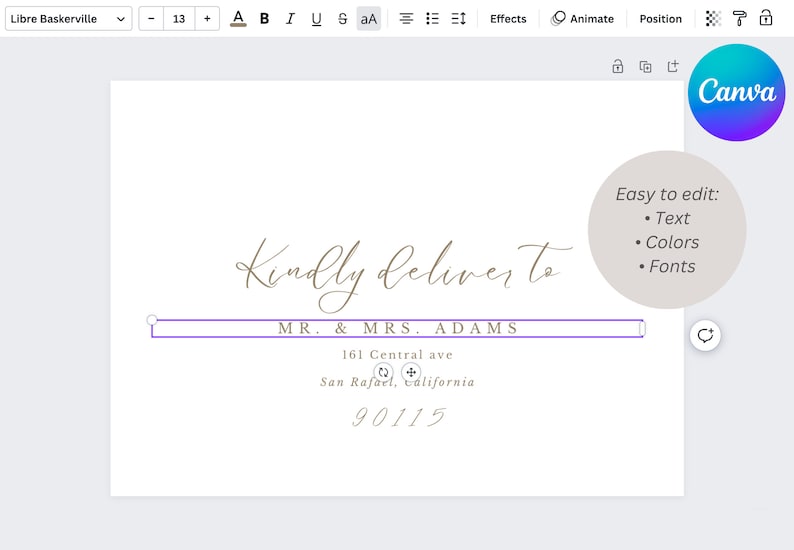This screenshot has height=550, width=794.
Task: Select the 161 Central ave text
Action: pyautogui.click(x=398, y=355)
